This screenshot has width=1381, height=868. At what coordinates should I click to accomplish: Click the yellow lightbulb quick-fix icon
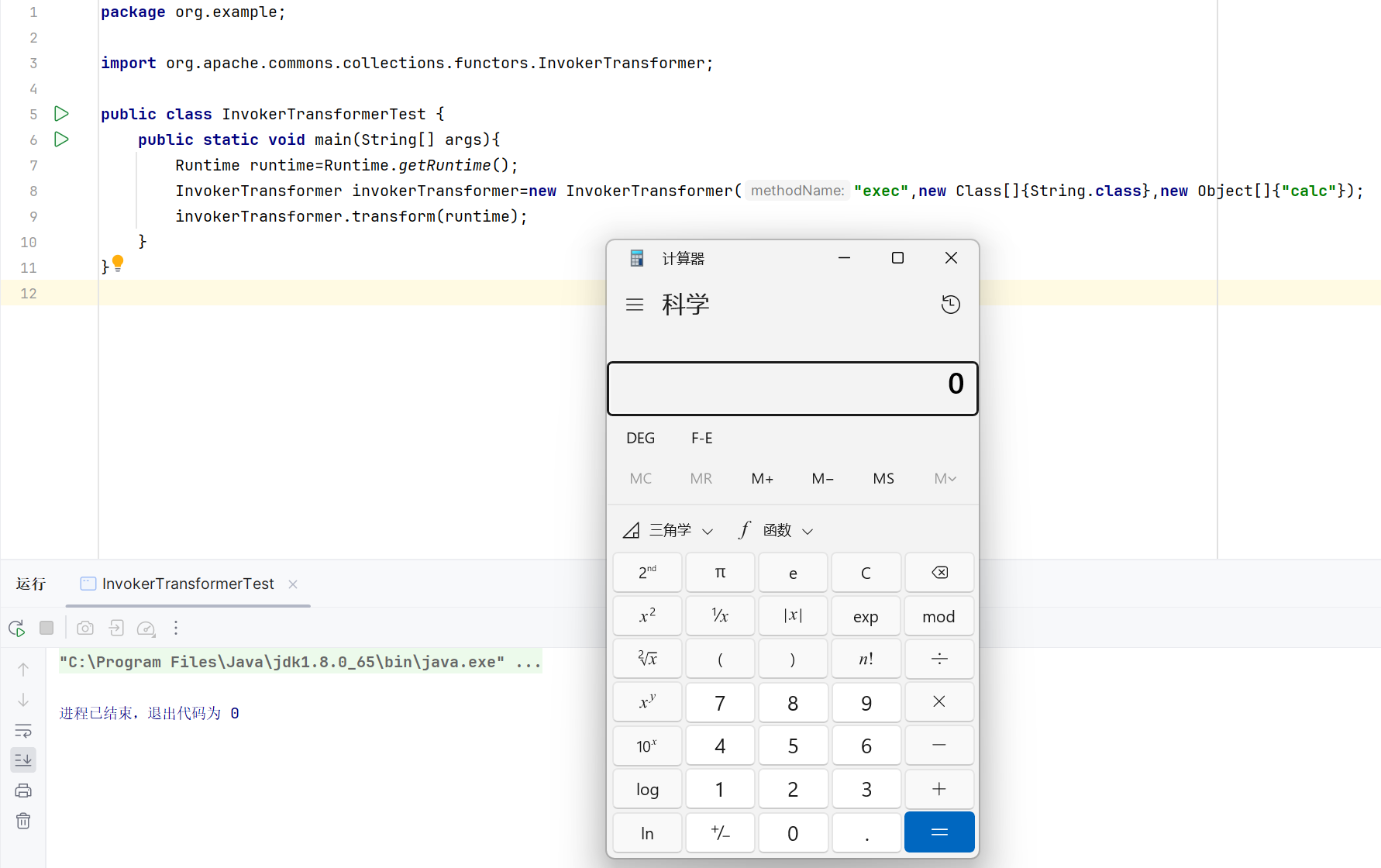tap(118, 263)
